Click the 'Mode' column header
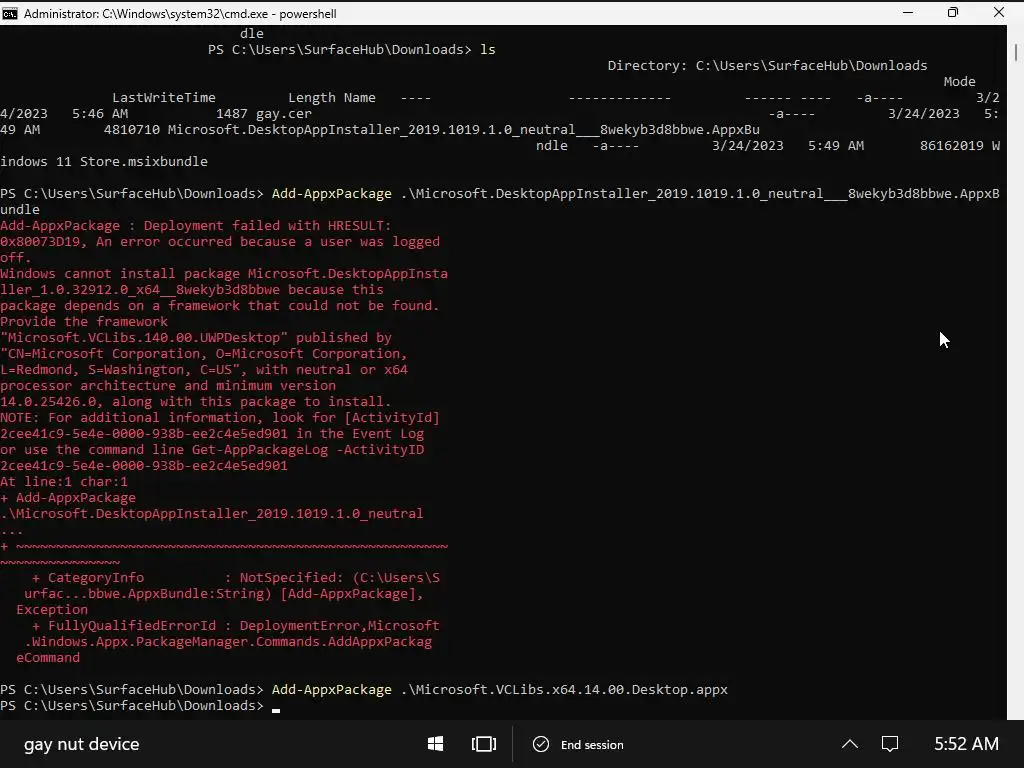This screenshot has height=768, width=1024. (x=959, y=82)
